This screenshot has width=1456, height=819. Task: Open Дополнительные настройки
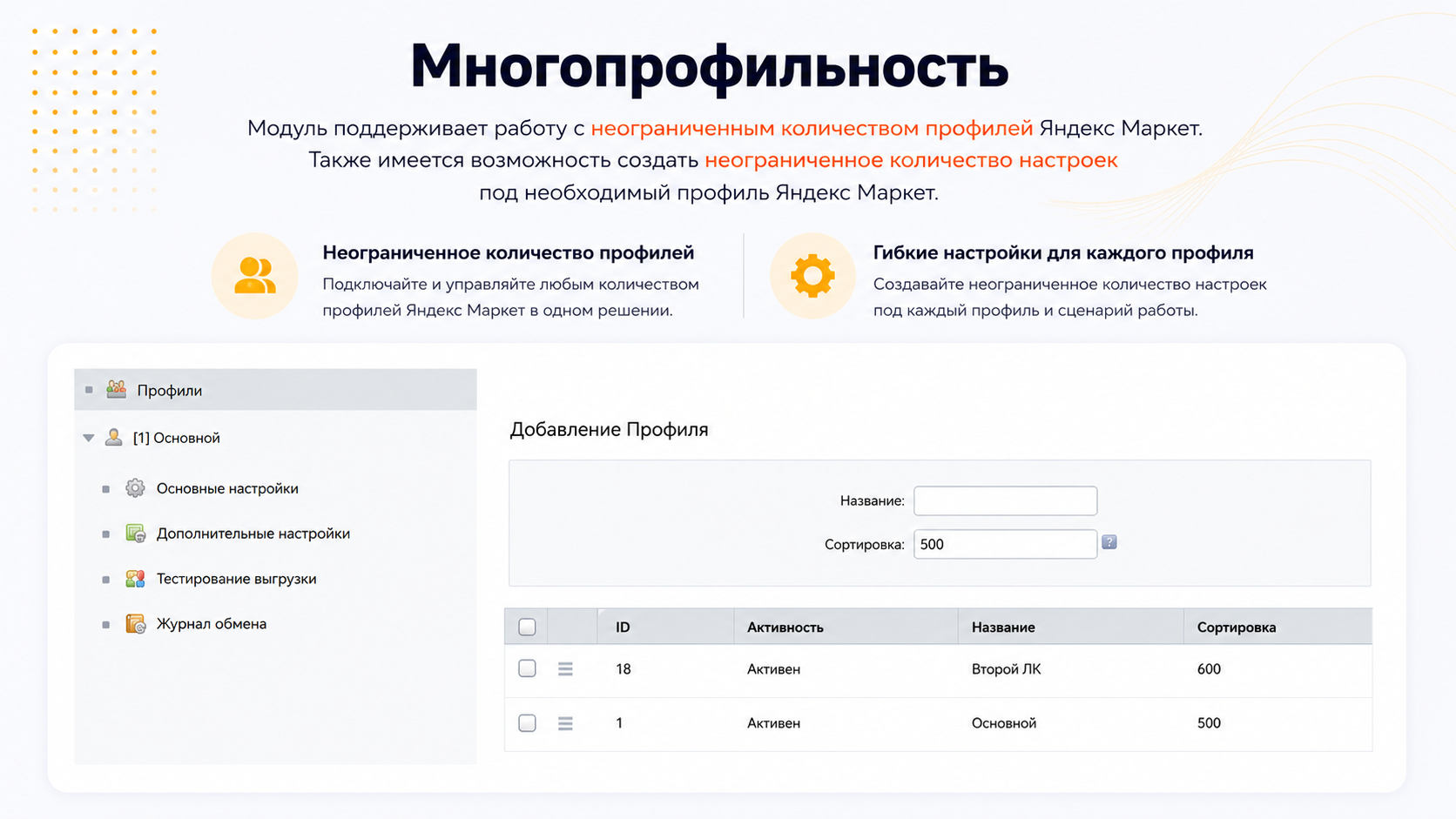tap(253, 534)
